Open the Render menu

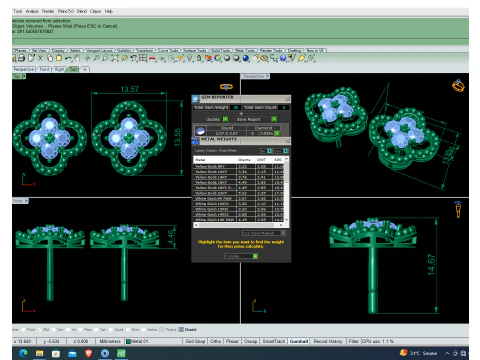point(48,11)
